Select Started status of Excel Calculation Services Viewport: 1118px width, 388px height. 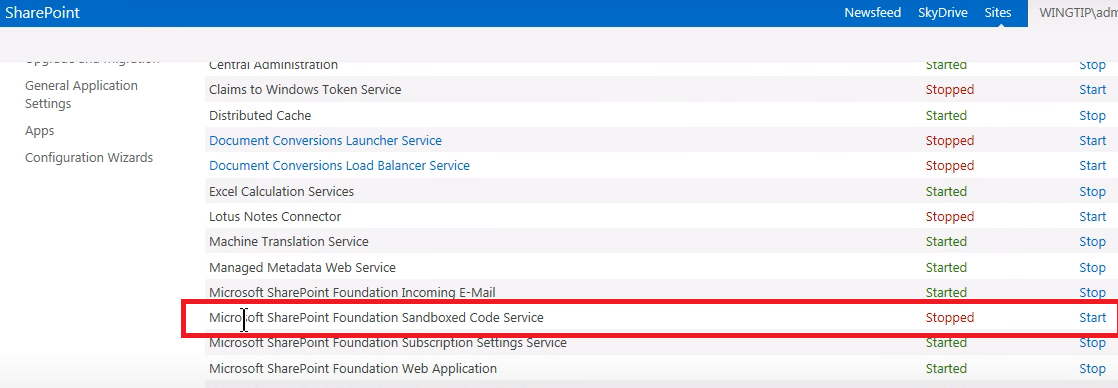tap(946, 191)
